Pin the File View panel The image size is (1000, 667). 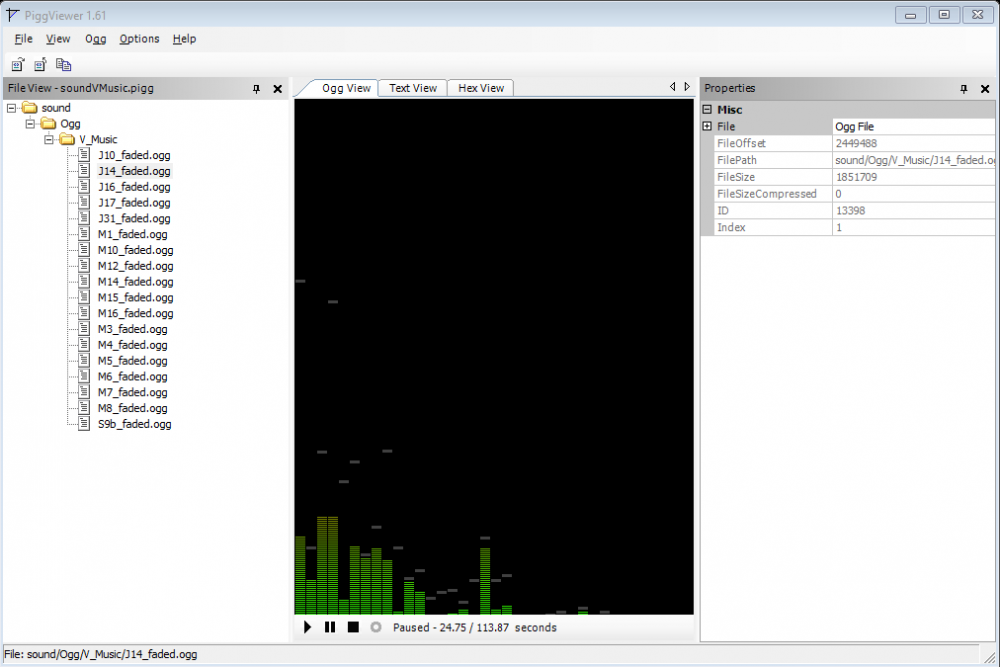[256, 88]
